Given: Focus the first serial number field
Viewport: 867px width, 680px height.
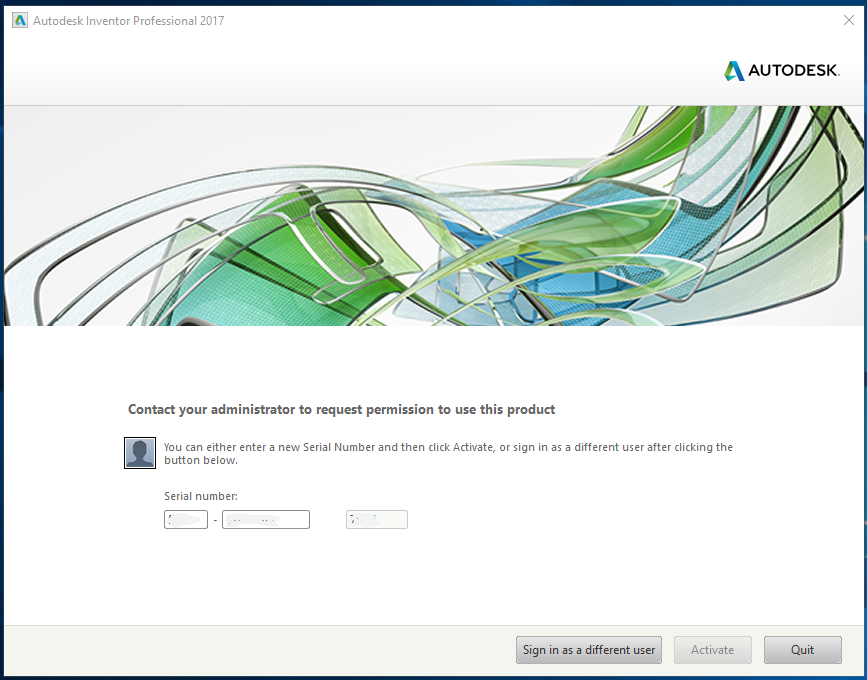Looking at the screenshot, I should (x=186, y=520).
